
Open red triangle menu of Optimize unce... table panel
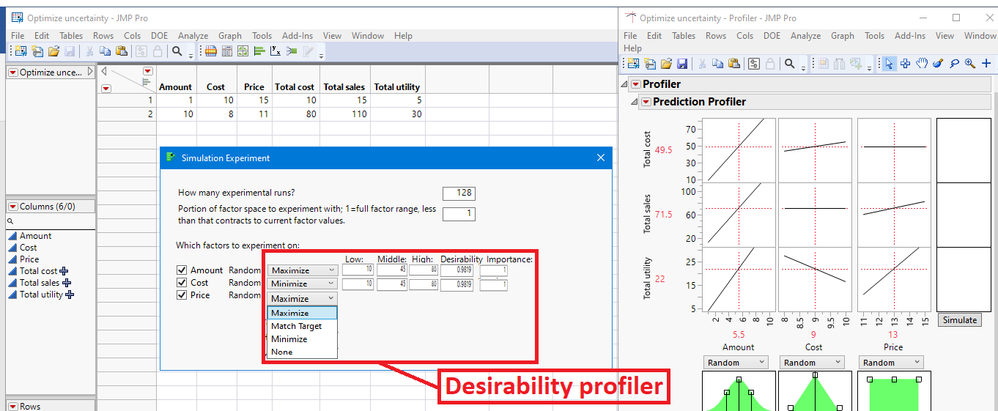pos(13,73)
